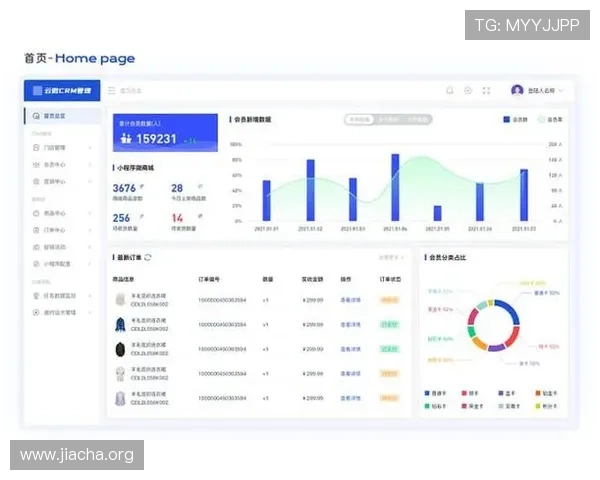Click the 会员分类占比 panel title
The image size is (600, 480).
(x=447, y=257)
